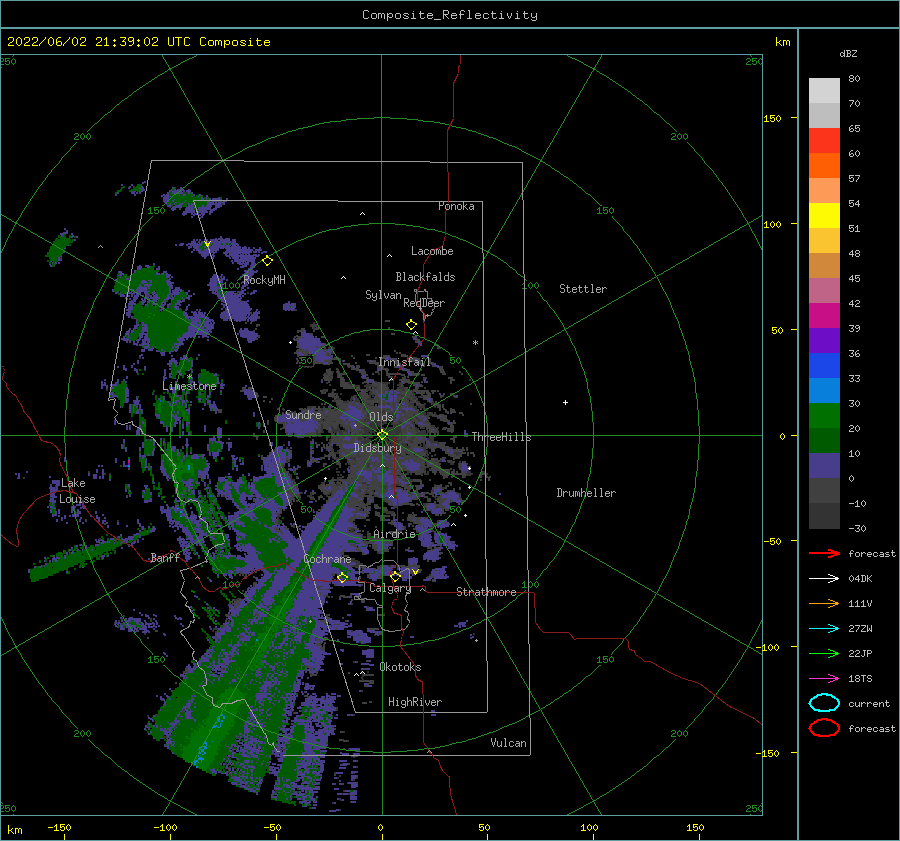Screen dimensions: 900x841
Task: Click the Sylvan label
Action: point(383,295)
